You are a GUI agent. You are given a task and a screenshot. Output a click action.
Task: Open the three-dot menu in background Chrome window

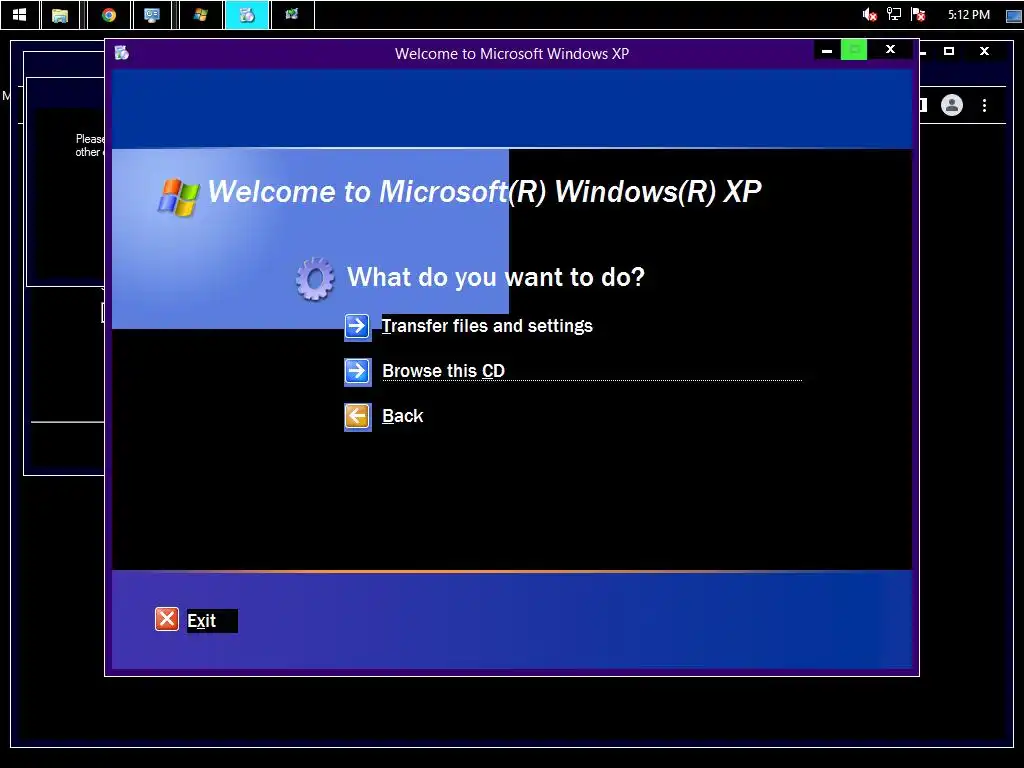coord(984,105)
